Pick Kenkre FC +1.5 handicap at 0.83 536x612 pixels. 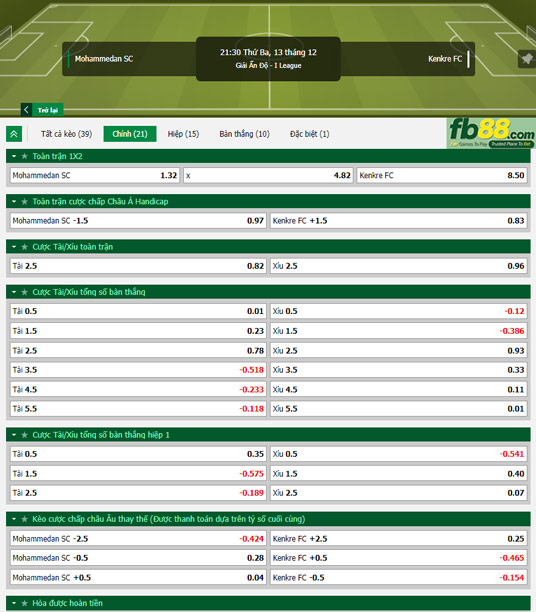[399, 221]
